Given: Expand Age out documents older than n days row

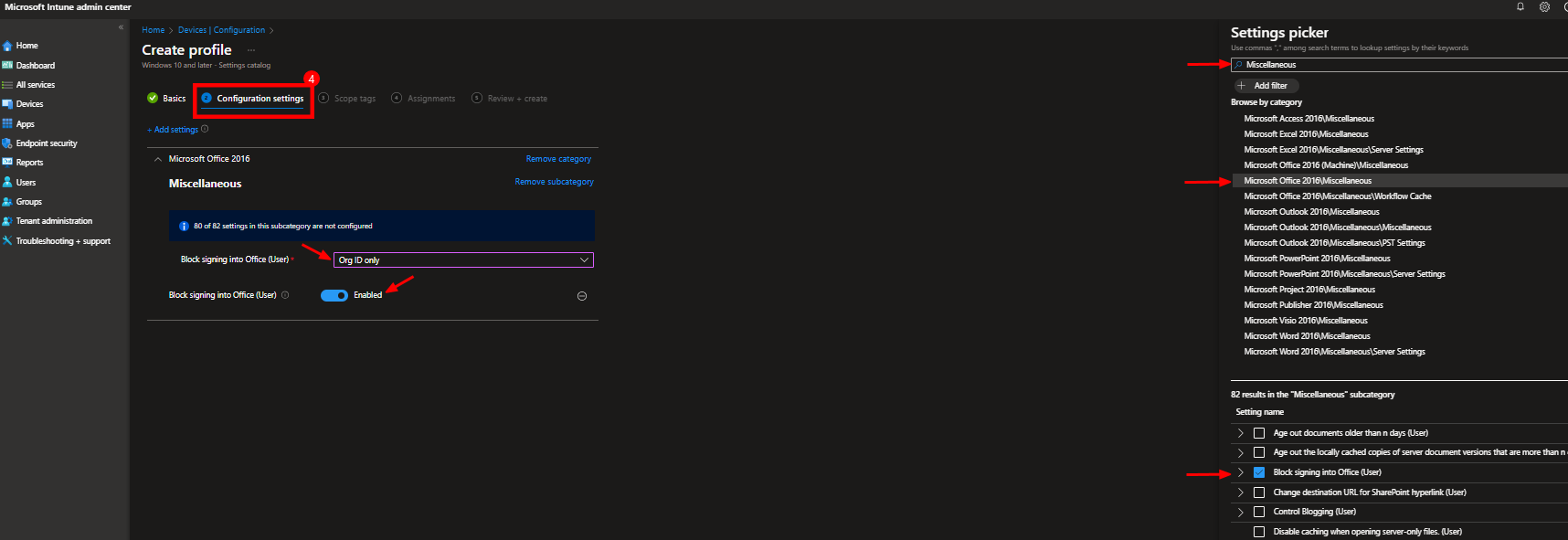Looking at the screenshot, I should 1240,433.
